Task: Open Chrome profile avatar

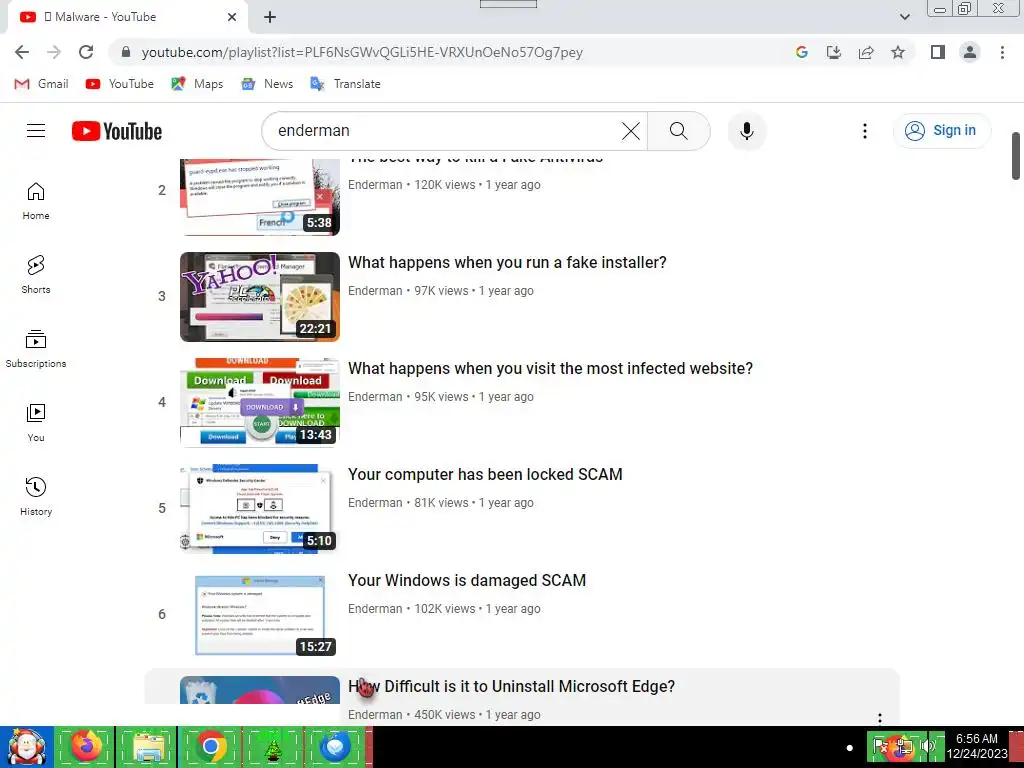Action: coord(970,52)
